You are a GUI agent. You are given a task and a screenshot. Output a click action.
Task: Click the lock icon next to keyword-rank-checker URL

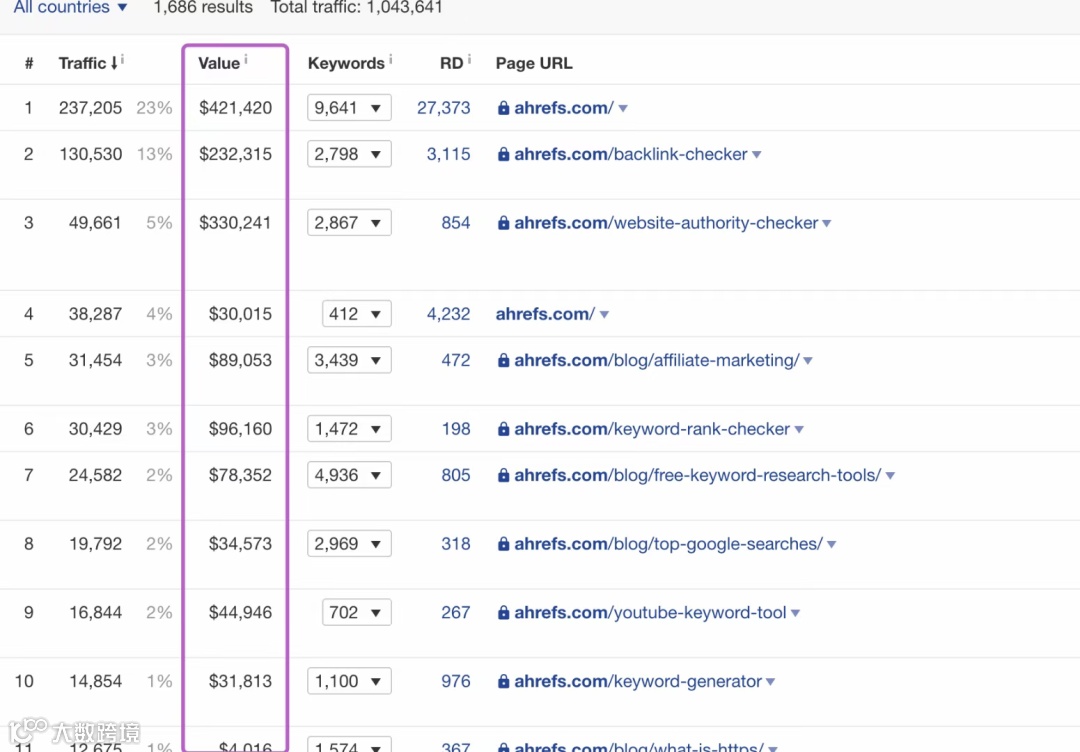pos(503,430)
